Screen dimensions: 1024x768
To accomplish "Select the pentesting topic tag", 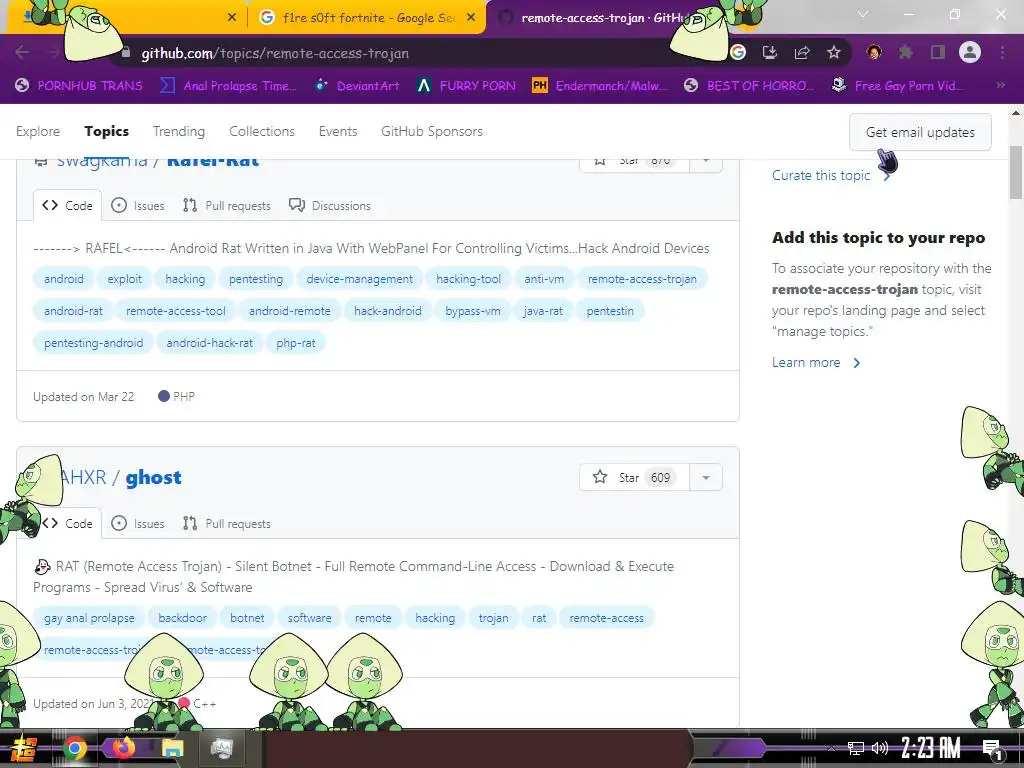I will tap(256, 279).
